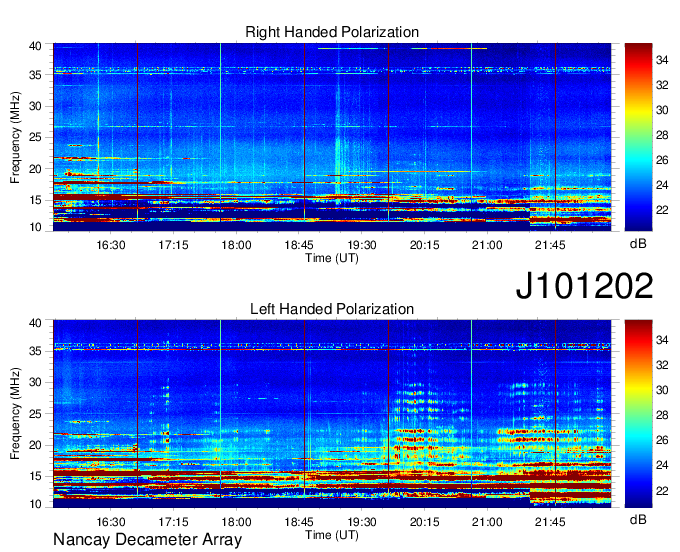
Task: Click the 18:45 tick label under the top plot
Action: coord(299,245)
